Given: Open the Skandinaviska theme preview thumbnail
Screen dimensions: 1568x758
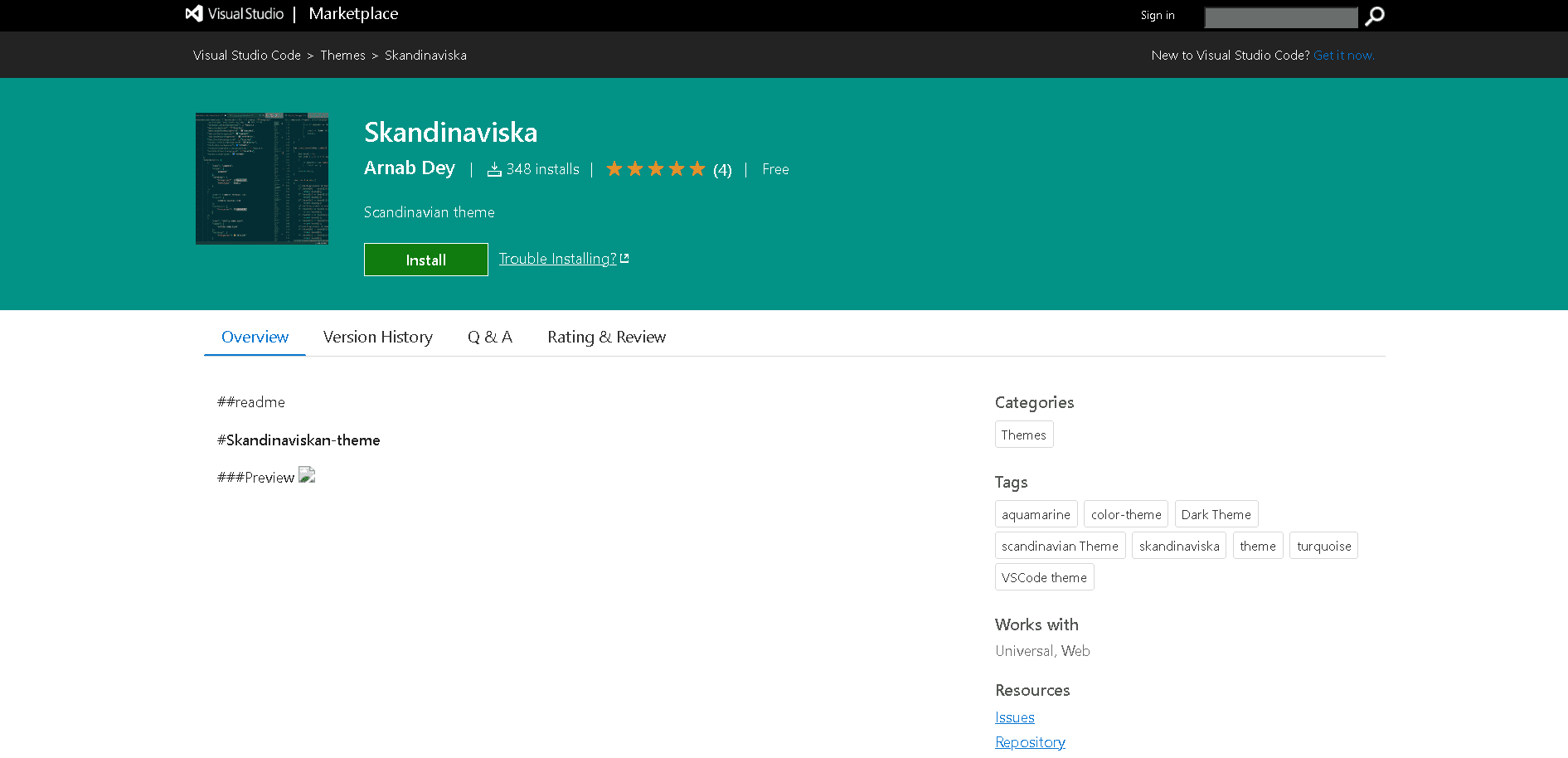Looking at the screenshot, I should (262, 178).
